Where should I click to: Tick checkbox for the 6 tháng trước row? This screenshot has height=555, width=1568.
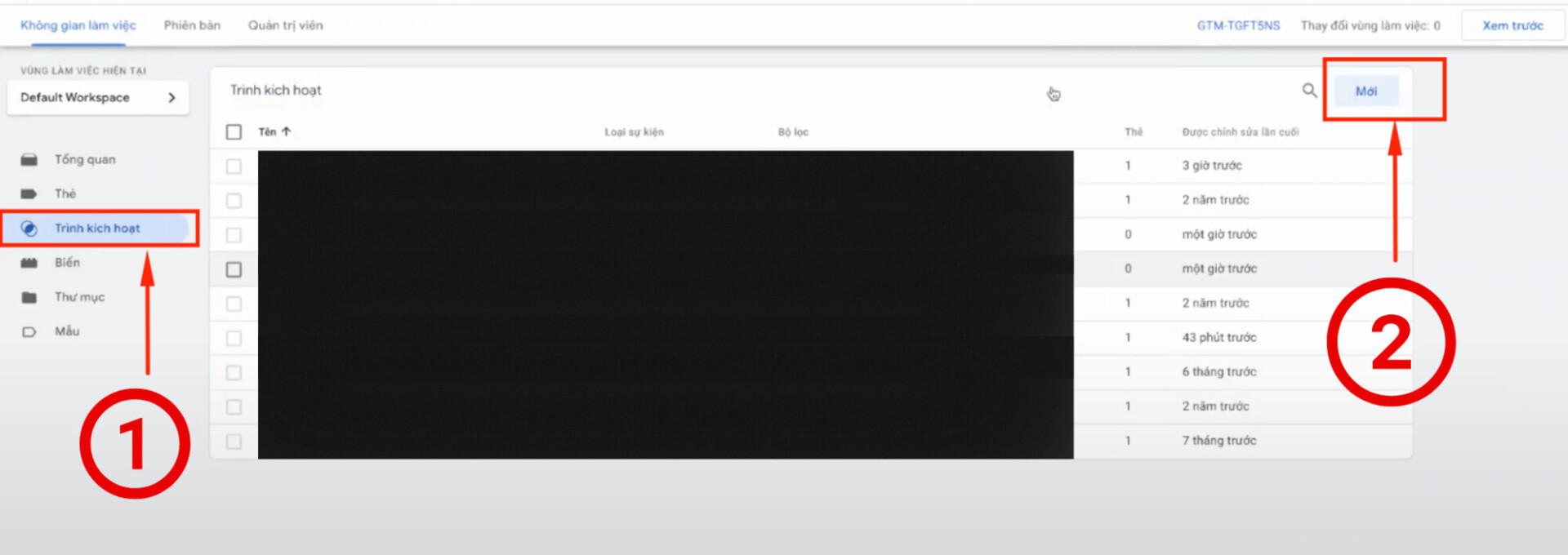[234, 372]
